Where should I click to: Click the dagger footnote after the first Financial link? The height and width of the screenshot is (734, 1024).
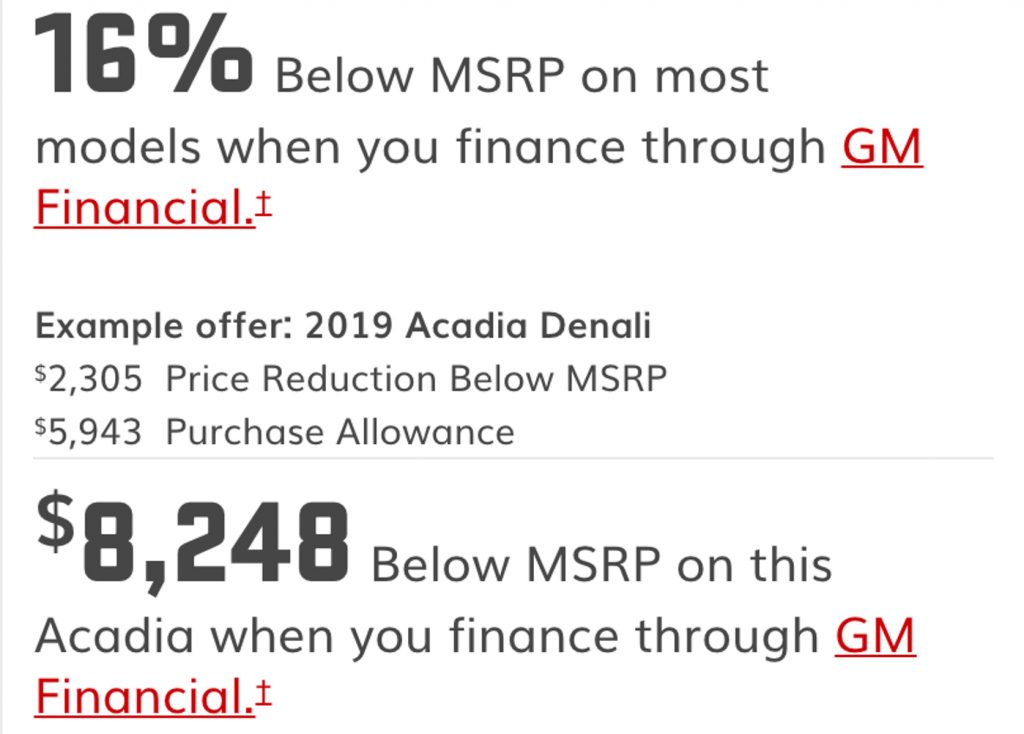(263, 202)
